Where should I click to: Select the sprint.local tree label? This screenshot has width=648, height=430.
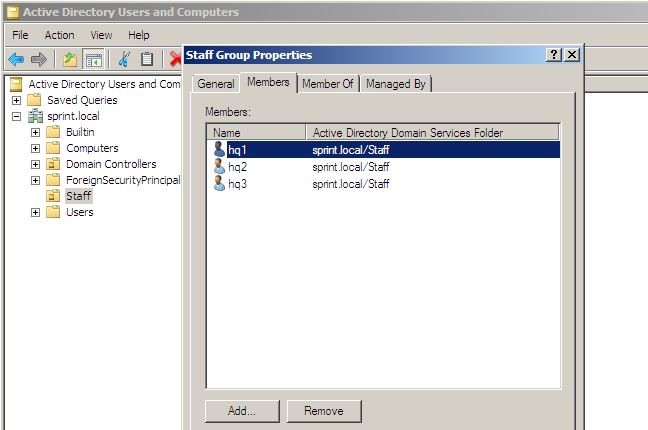[73, 116]
